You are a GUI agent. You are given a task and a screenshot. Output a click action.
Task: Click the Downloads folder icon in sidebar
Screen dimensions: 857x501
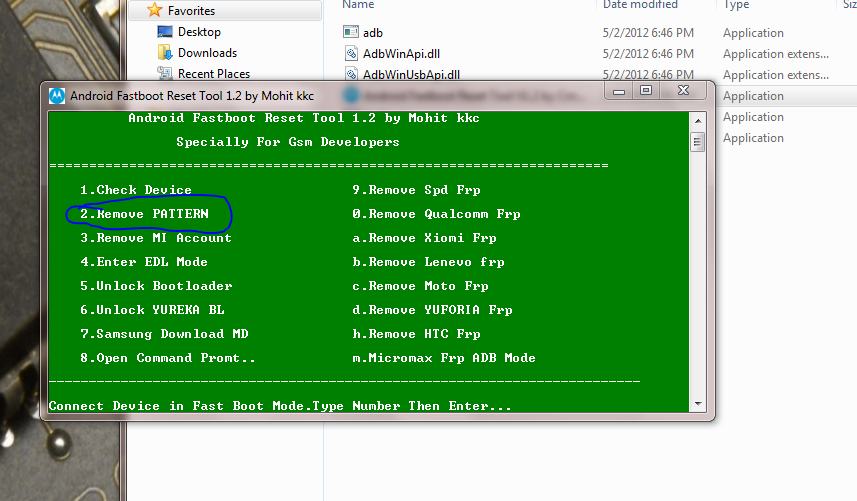165,52
